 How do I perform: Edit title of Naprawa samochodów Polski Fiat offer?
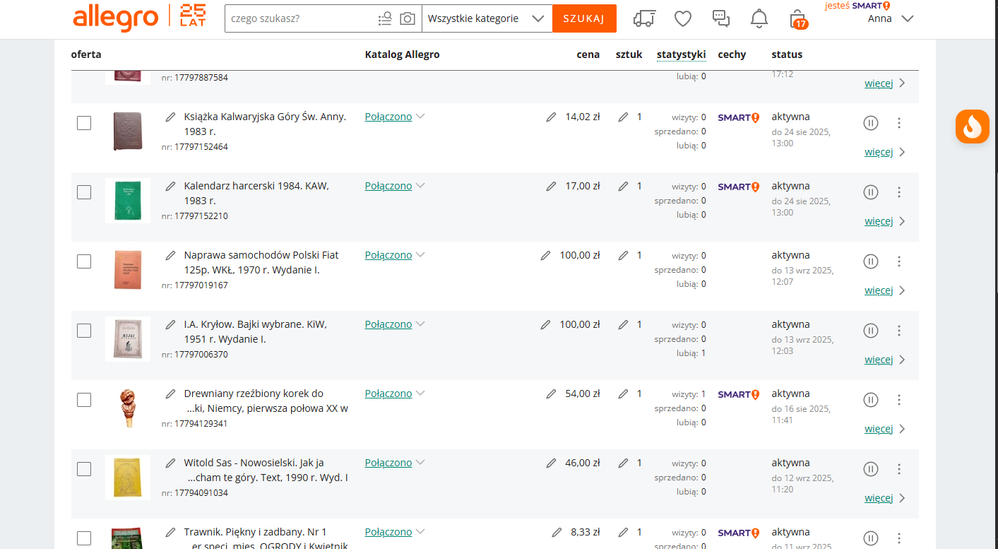tap(170, 255)
